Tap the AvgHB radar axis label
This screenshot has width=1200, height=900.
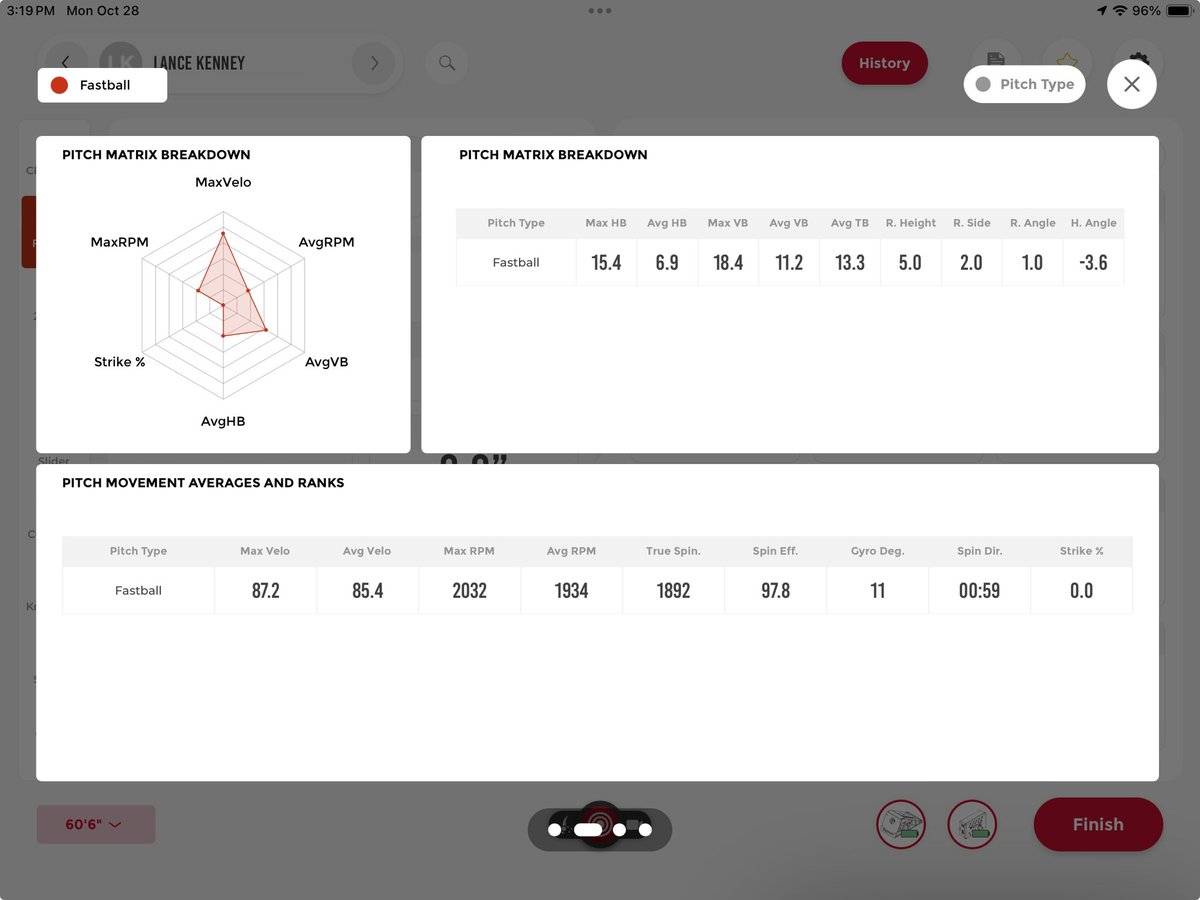(x=223, y=421)
